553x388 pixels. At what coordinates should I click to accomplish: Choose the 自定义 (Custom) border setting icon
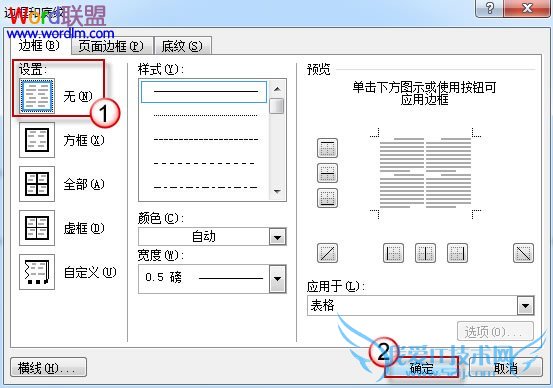(37, 272)
